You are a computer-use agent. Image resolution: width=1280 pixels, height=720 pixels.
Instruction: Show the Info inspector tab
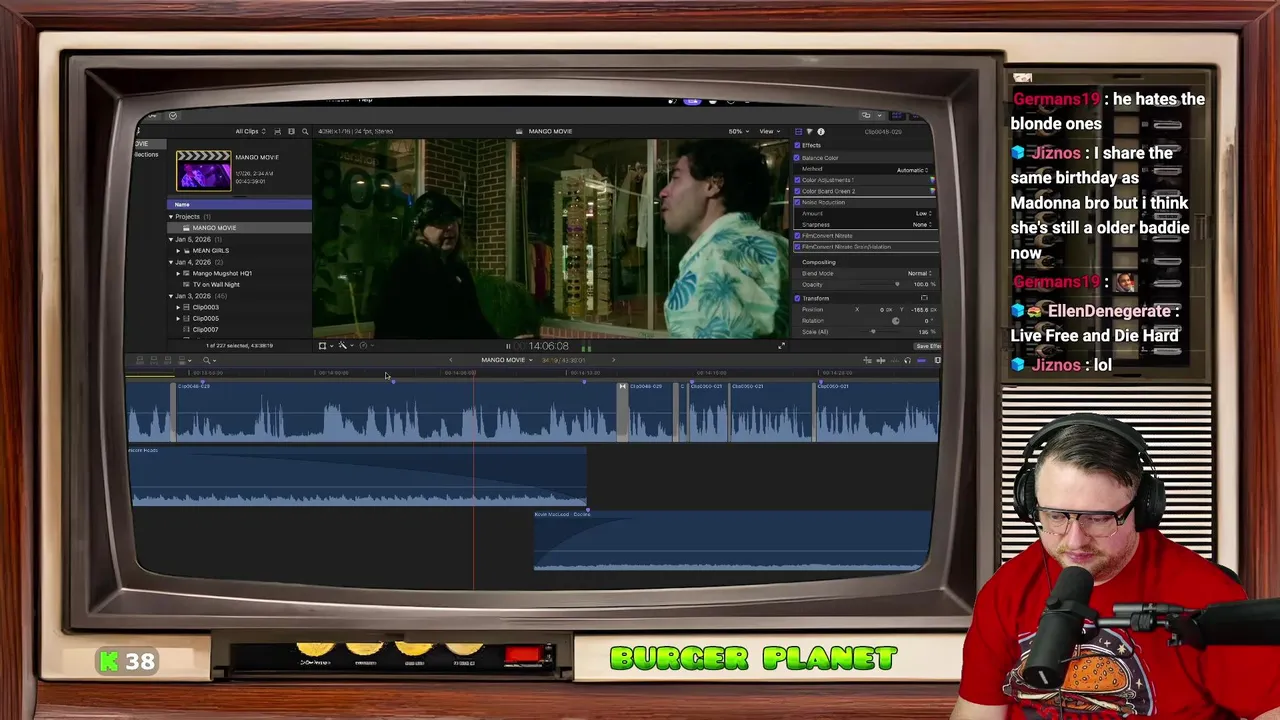coord(821,131)
